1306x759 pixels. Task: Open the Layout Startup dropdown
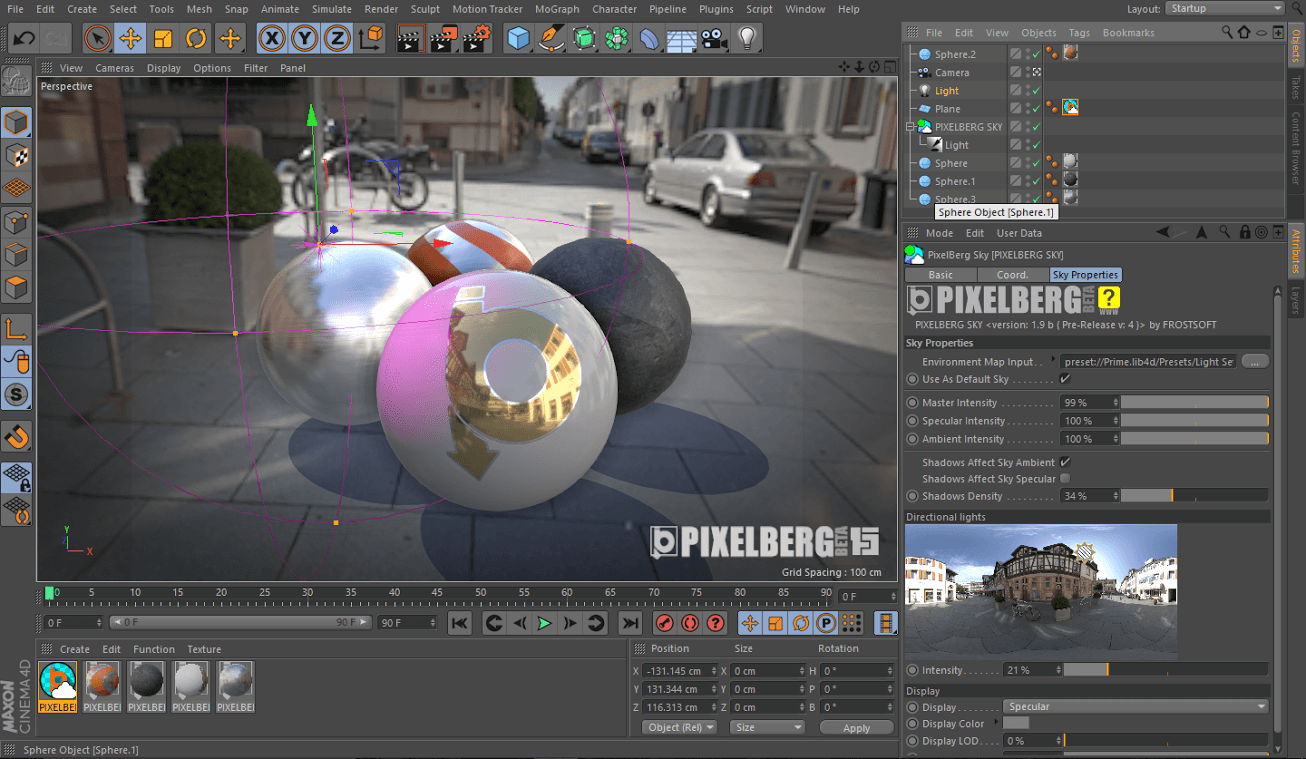(1225, 9)
